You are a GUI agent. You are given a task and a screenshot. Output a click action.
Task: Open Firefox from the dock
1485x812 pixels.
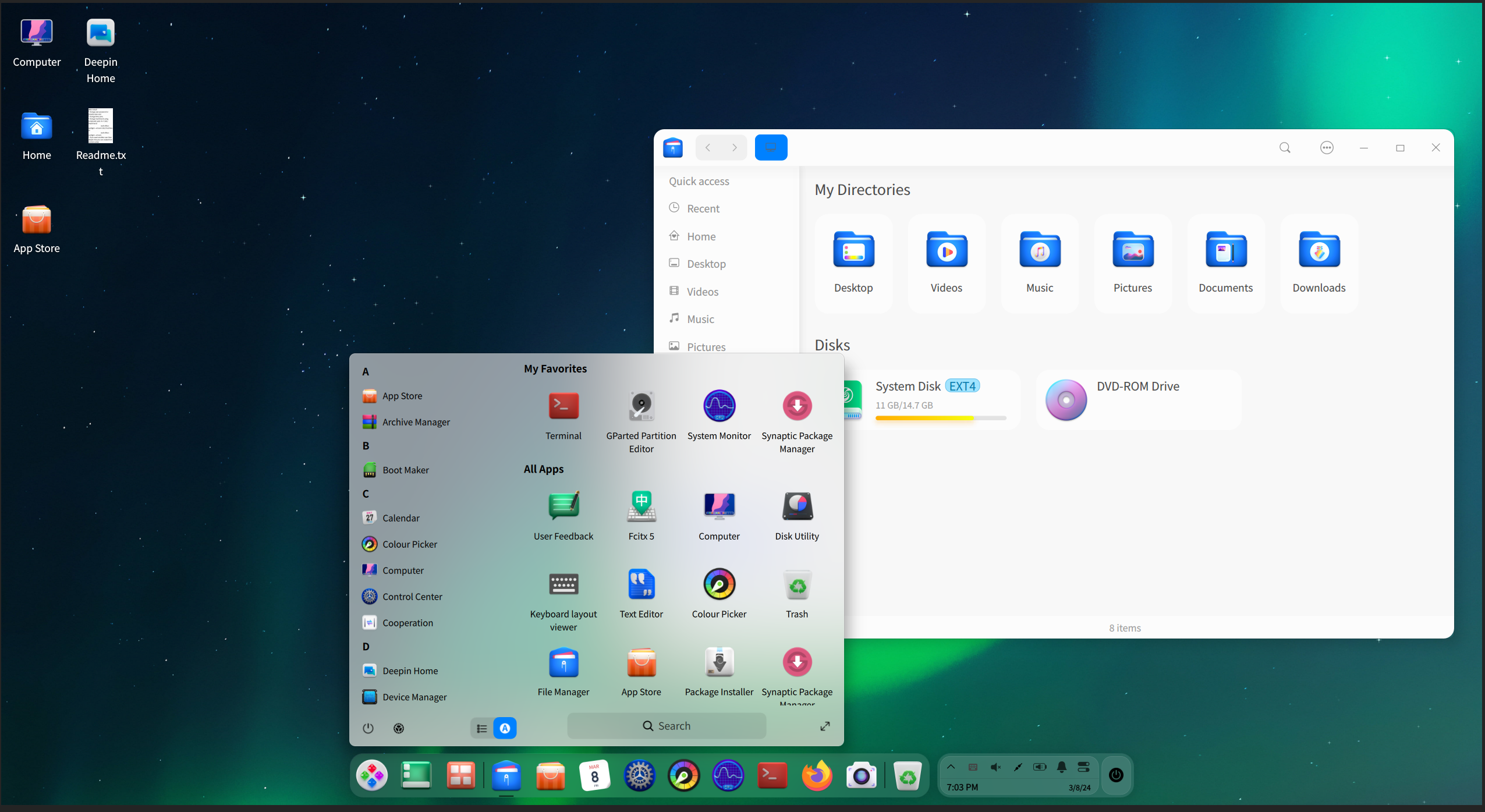[x=817, y=775]
